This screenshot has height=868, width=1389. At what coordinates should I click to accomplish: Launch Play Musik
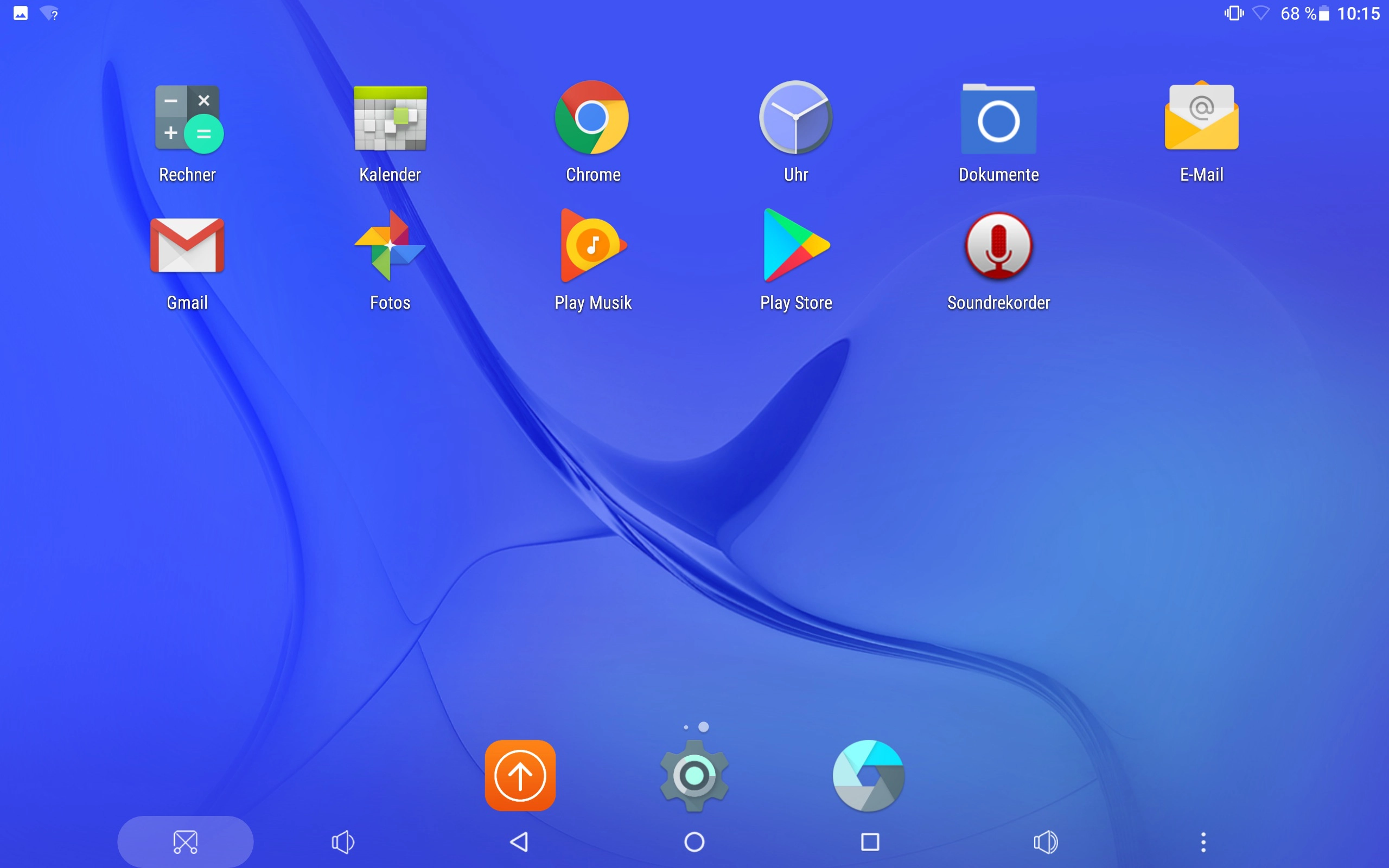[593, 245]
